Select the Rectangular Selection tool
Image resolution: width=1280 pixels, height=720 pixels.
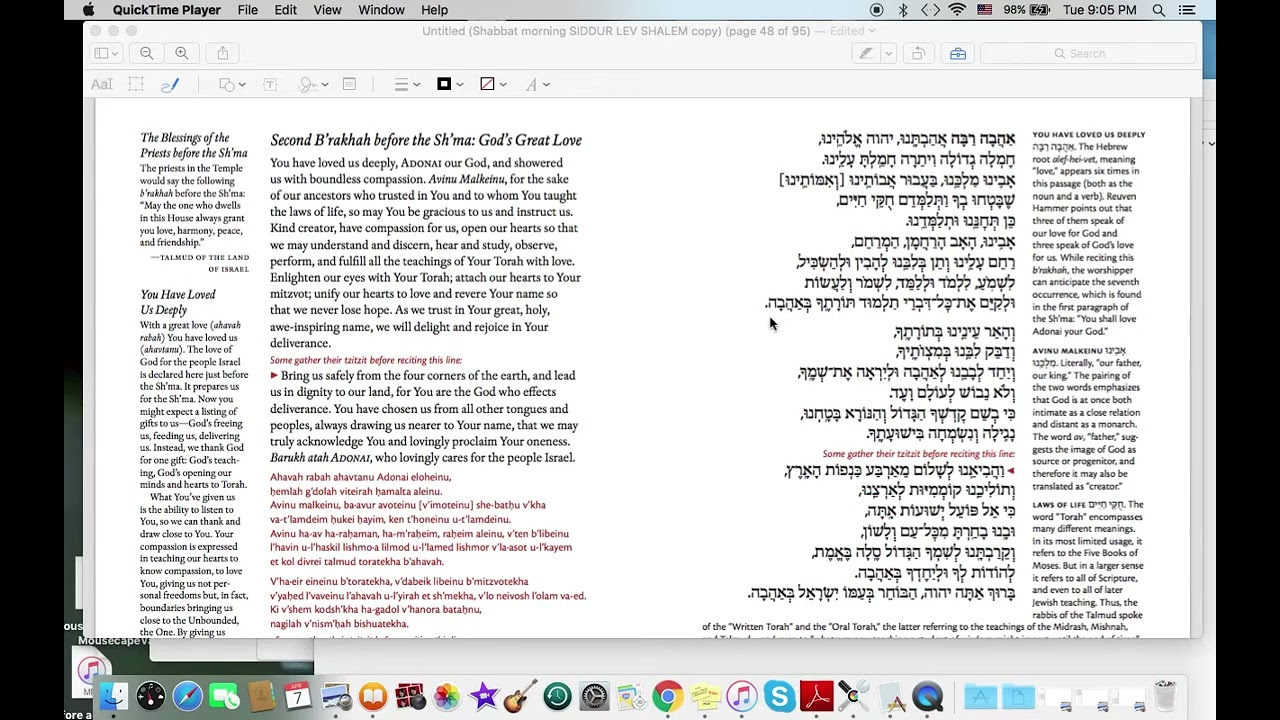coord(136,85)
